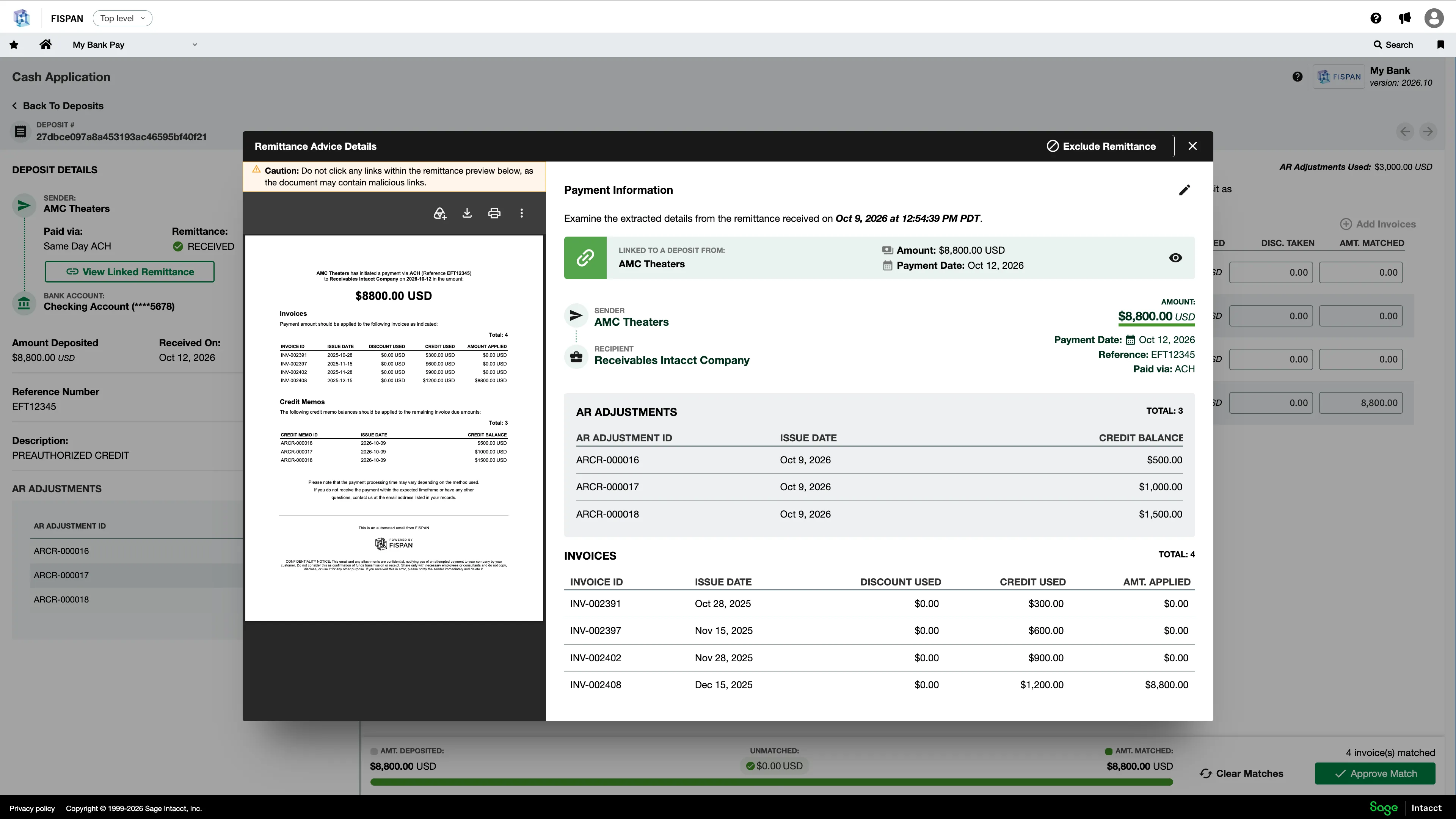Click INV-002408 in the Invoices table
This screenshot has width=1456, height=819.
[595, 685]
